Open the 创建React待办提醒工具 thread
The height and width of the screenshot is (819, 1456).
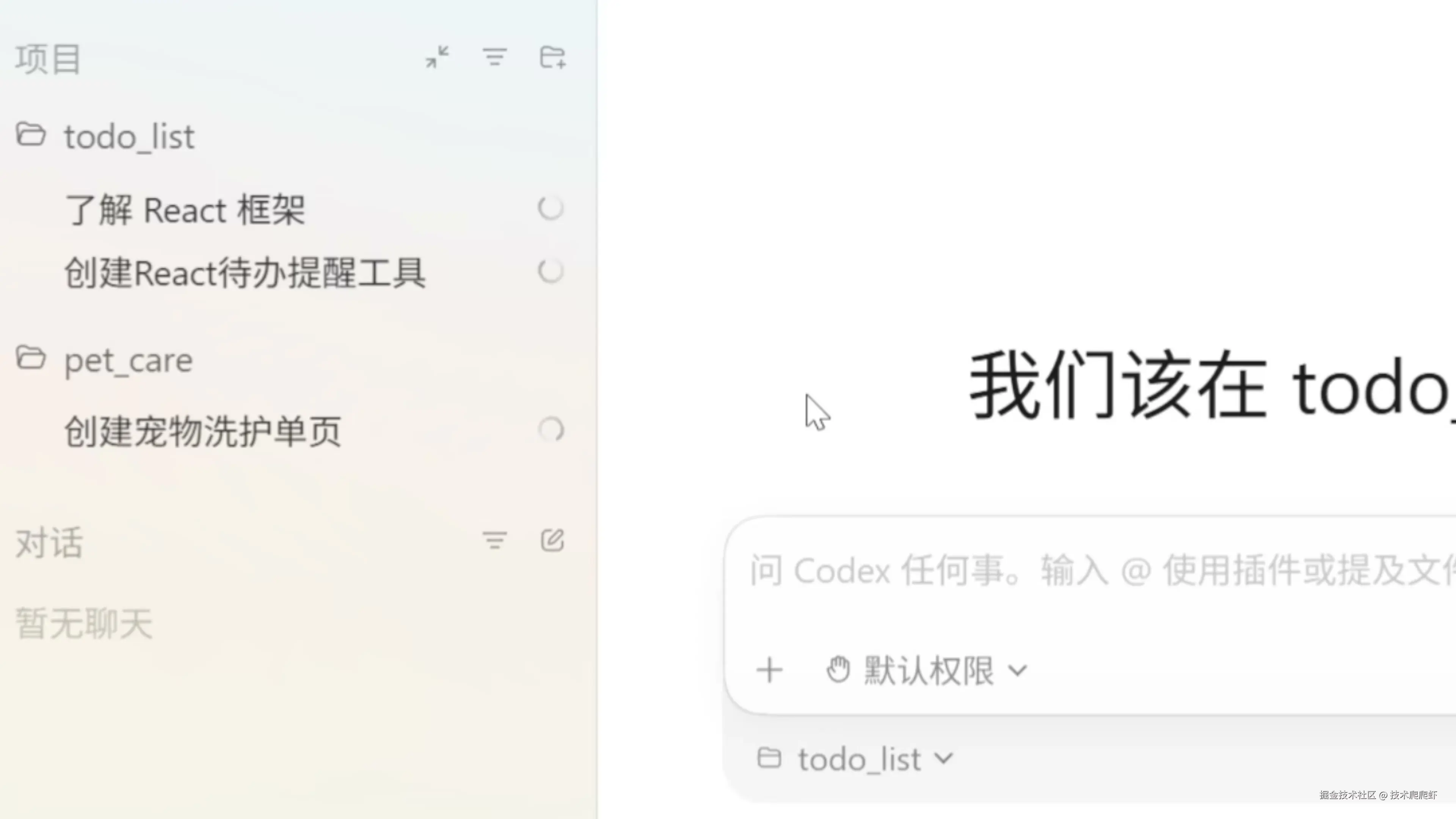pyautogui.click(x=245, y=273)
